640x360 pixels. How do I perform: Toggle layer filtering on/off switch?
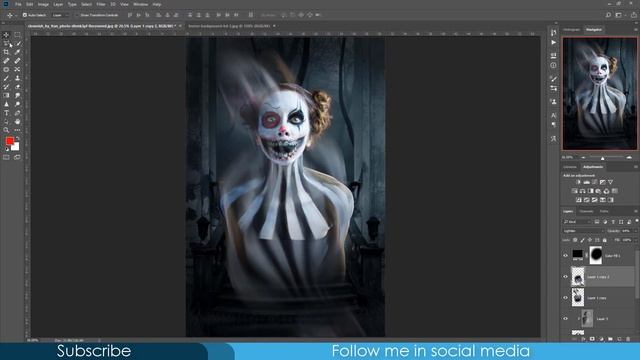pyautogui.click(x=637, y=221)
